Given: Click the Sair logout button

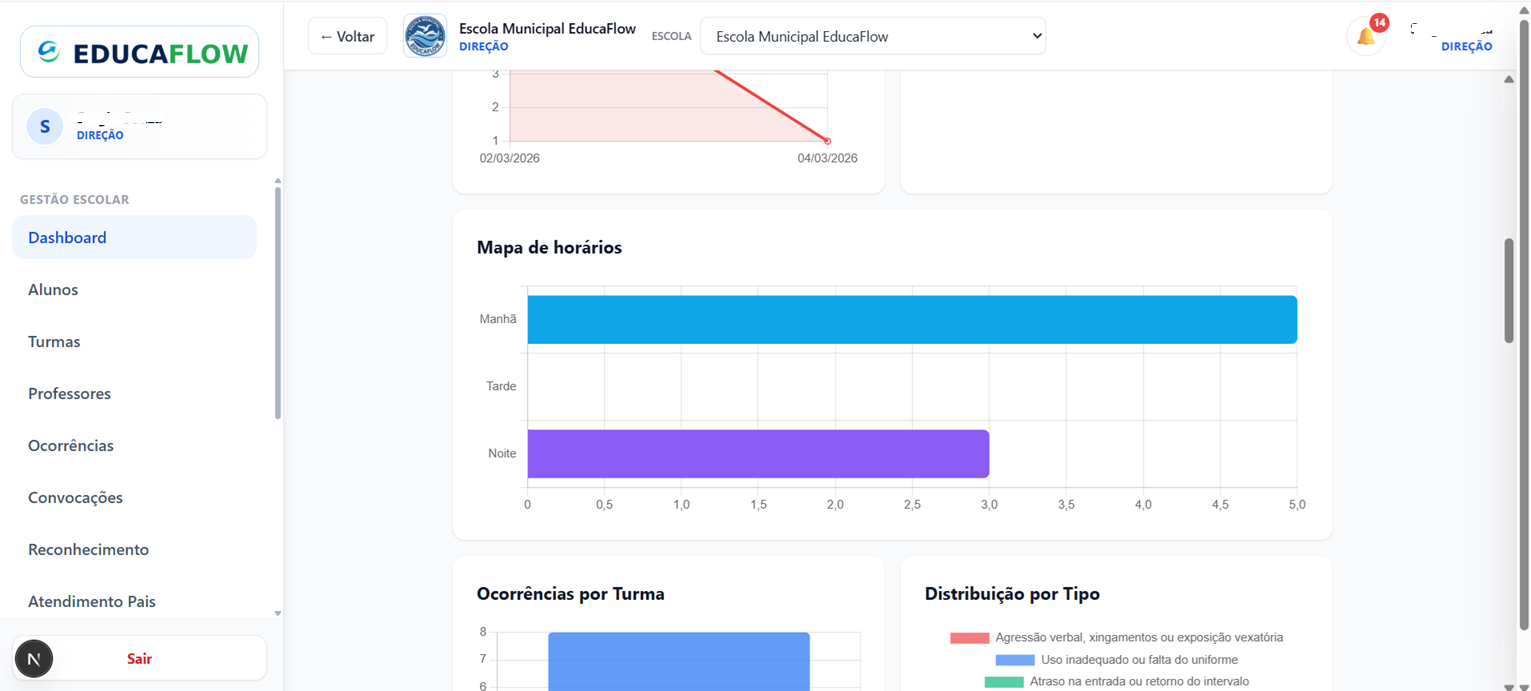Looking at the screenshot, I should 139,659.
